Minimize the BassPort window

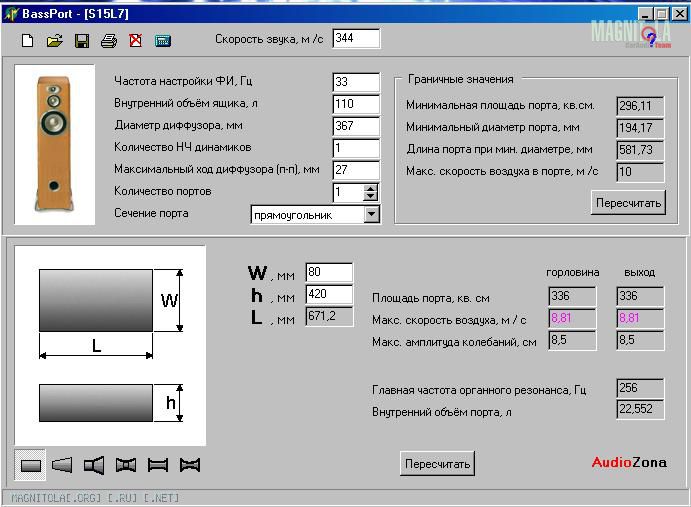click(x=645, y=14)
